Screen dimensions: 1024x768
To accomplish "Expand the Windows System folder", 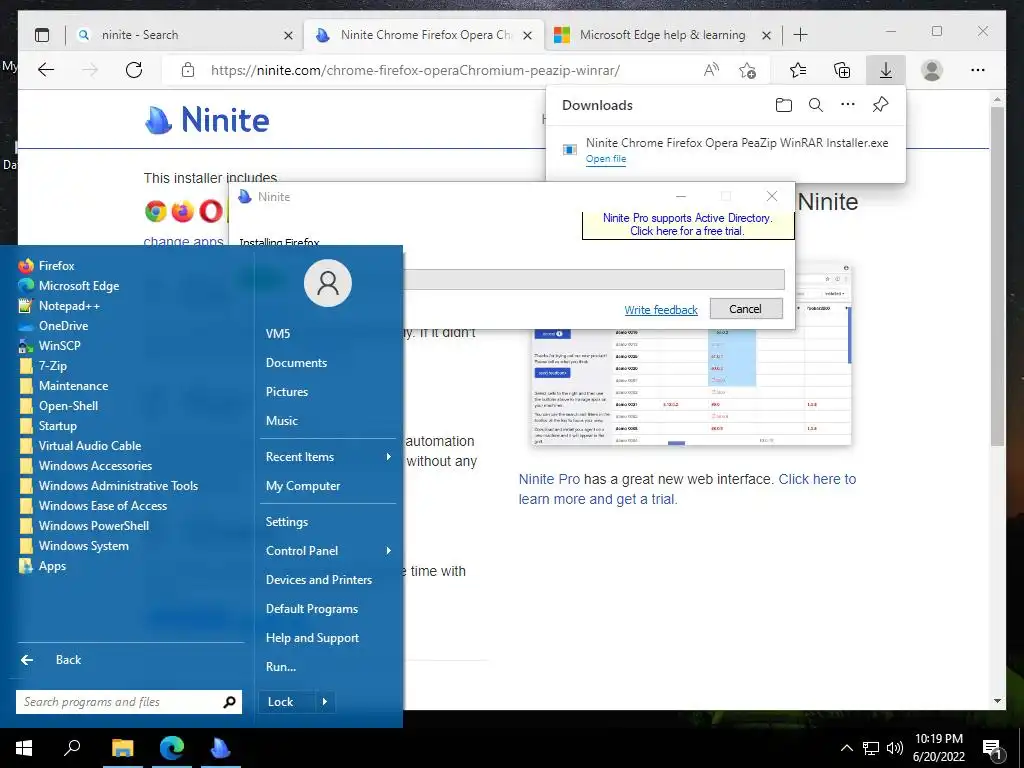I will click(x=74, y=545).
